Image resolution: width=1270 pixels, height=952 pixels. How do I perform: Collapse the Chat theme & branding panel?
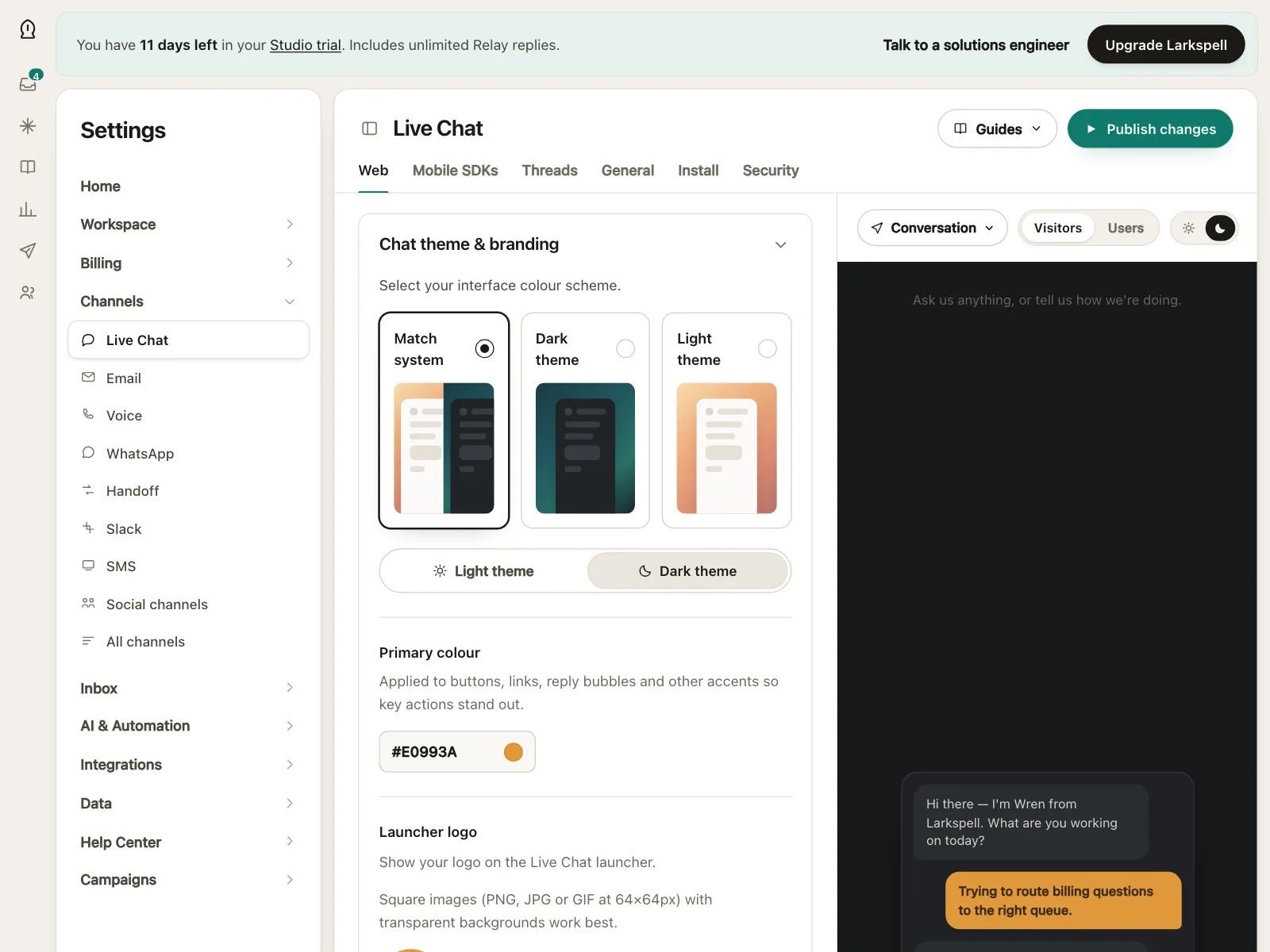780,244
